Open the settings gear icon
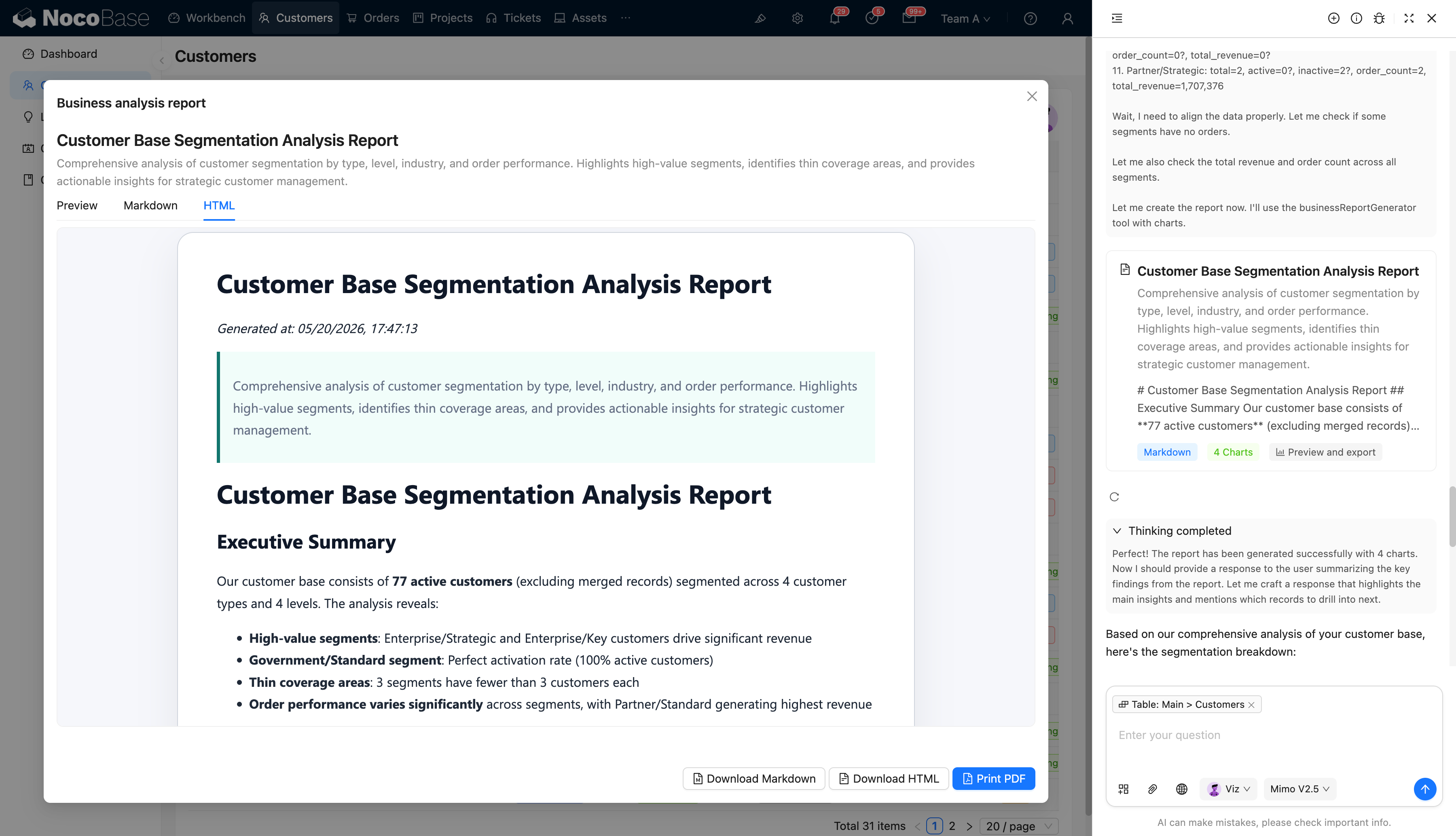1456x836 pixels. pos(797,18)
